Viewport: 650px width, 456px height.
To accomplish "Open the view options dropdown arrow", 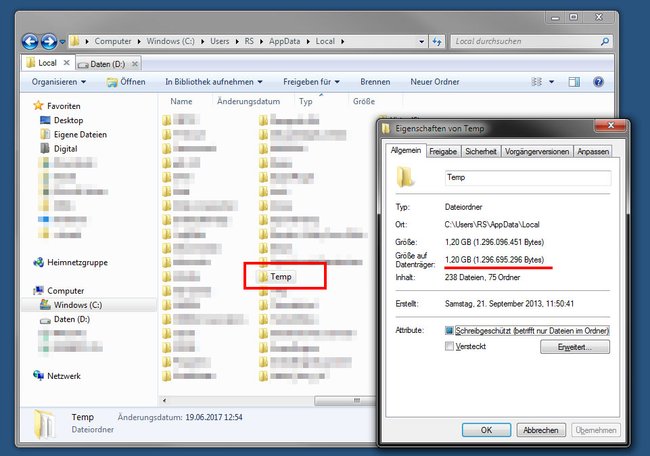I will pos(551,82).
